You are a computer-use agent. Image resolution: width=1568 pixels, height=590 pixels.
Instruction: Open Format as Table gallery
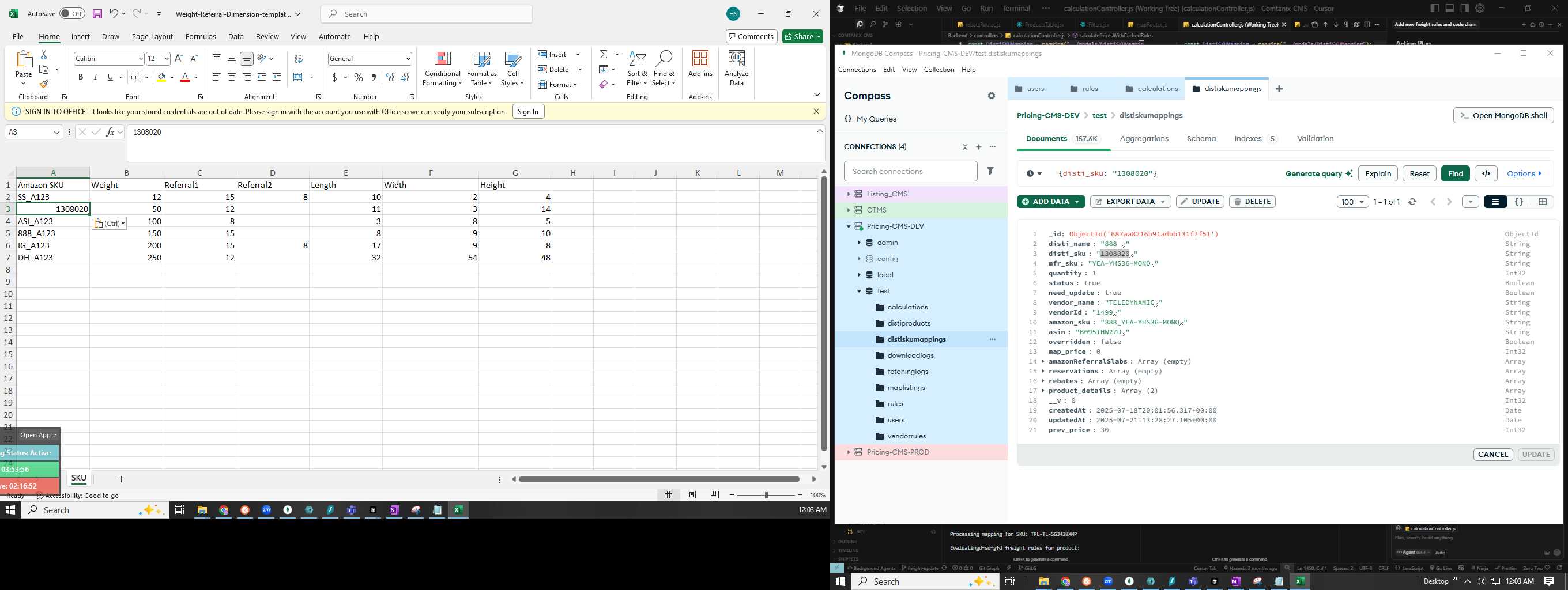(x=481, y=69)
